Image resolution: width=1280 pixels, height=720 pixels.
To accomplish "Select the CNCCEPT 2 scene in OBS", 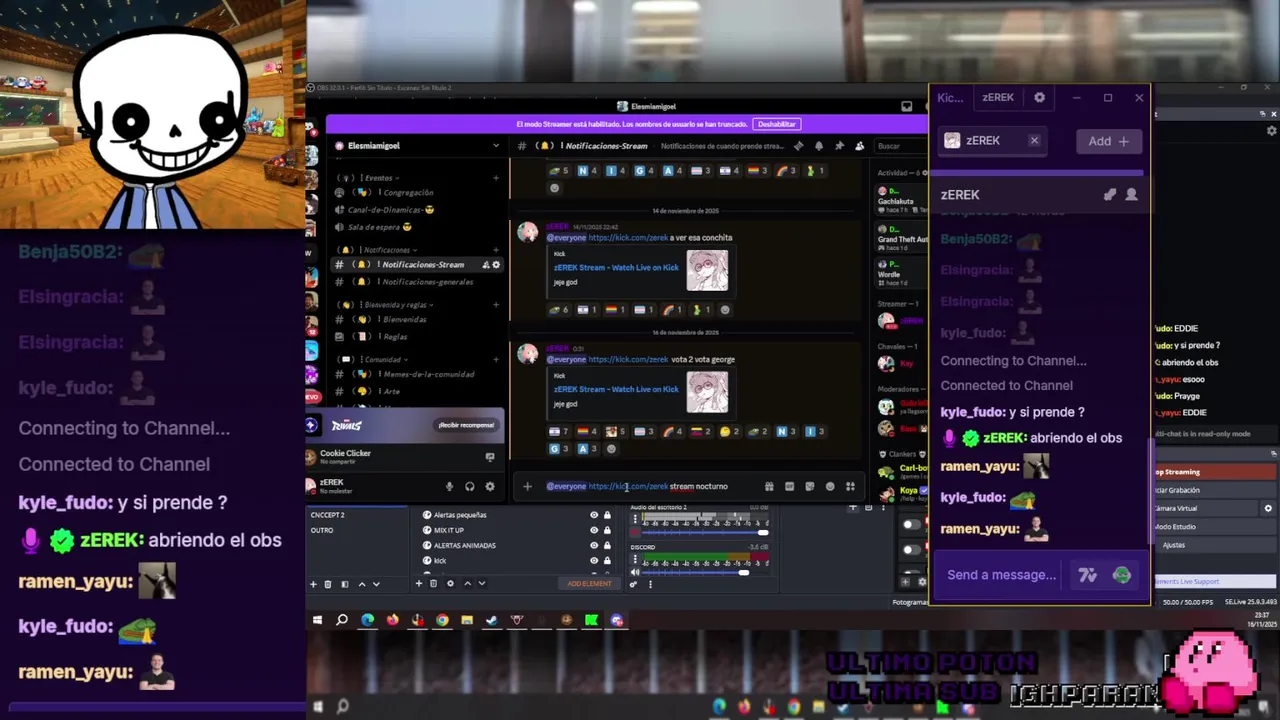I will [x=357, y=515].
